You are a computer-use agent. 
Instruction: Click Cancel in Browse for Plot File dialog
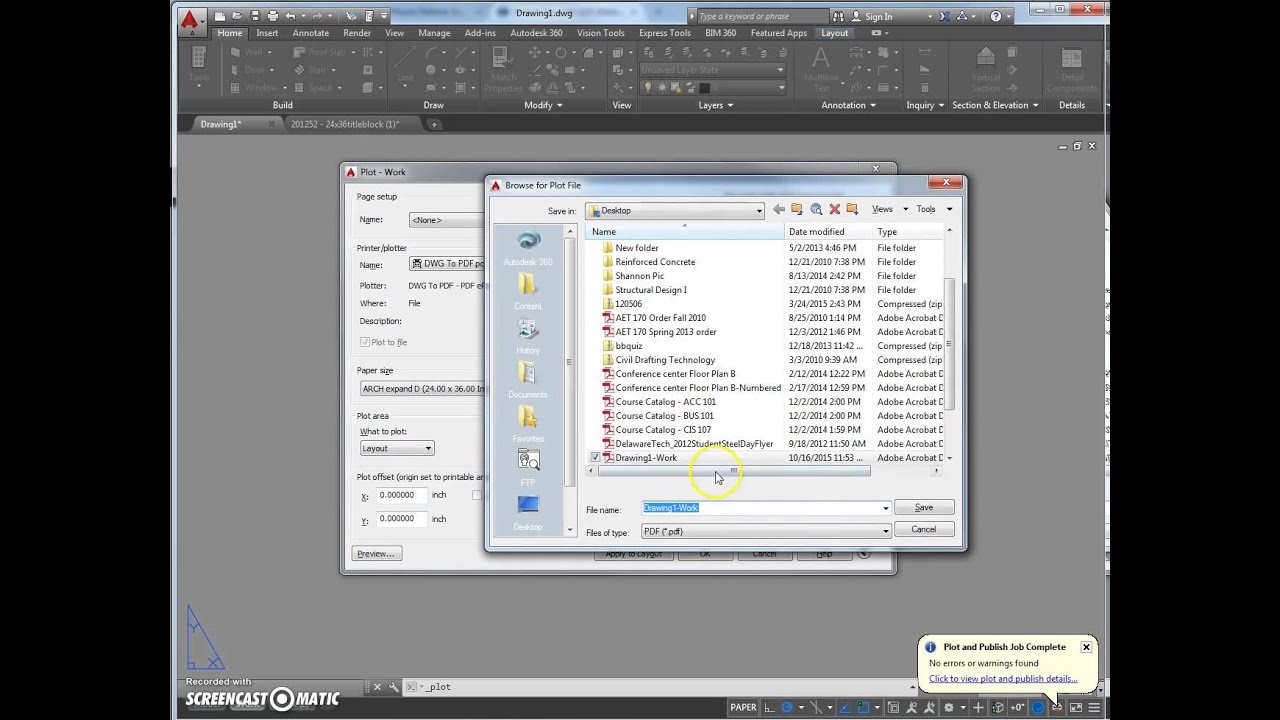923,529
